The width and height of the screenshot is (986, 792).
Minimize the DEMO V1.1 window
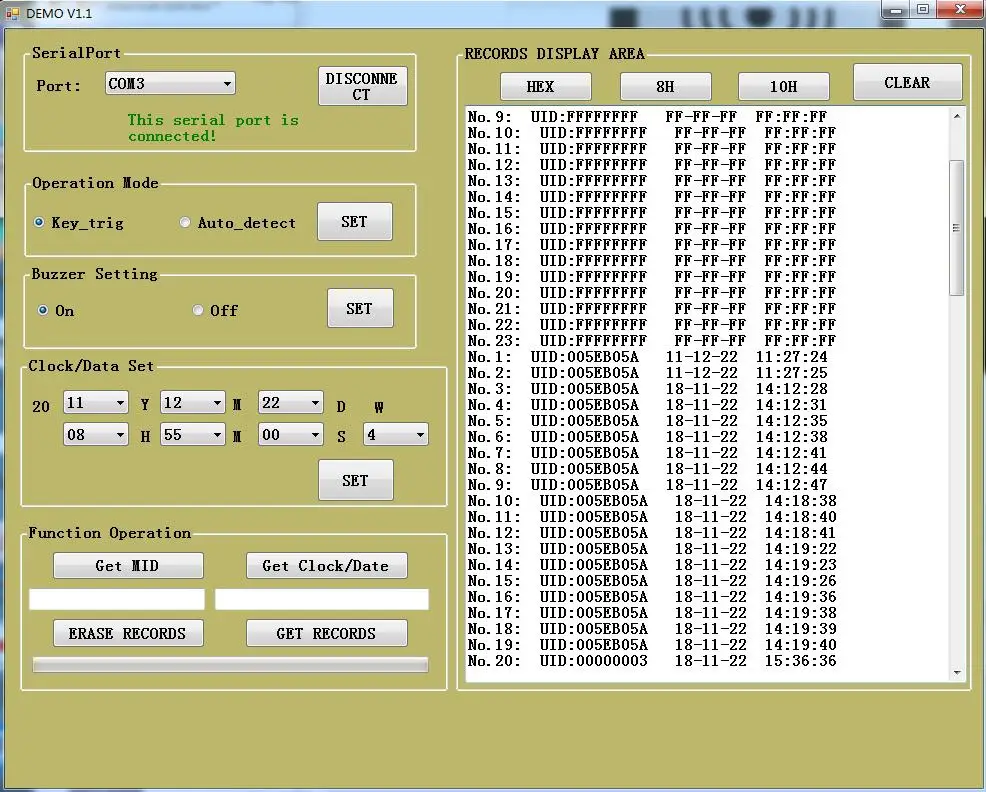[897, 10]
